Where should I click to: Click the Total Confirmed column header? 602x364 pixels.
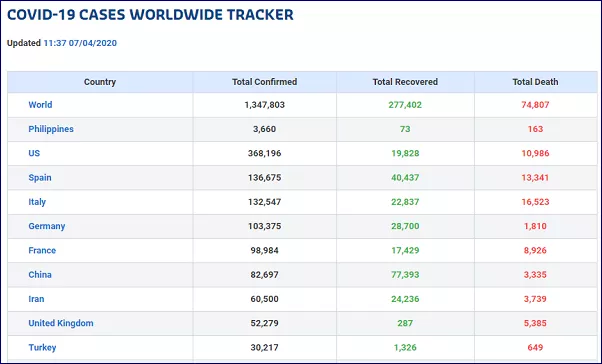pyautogui.click(x=265, y=82)
